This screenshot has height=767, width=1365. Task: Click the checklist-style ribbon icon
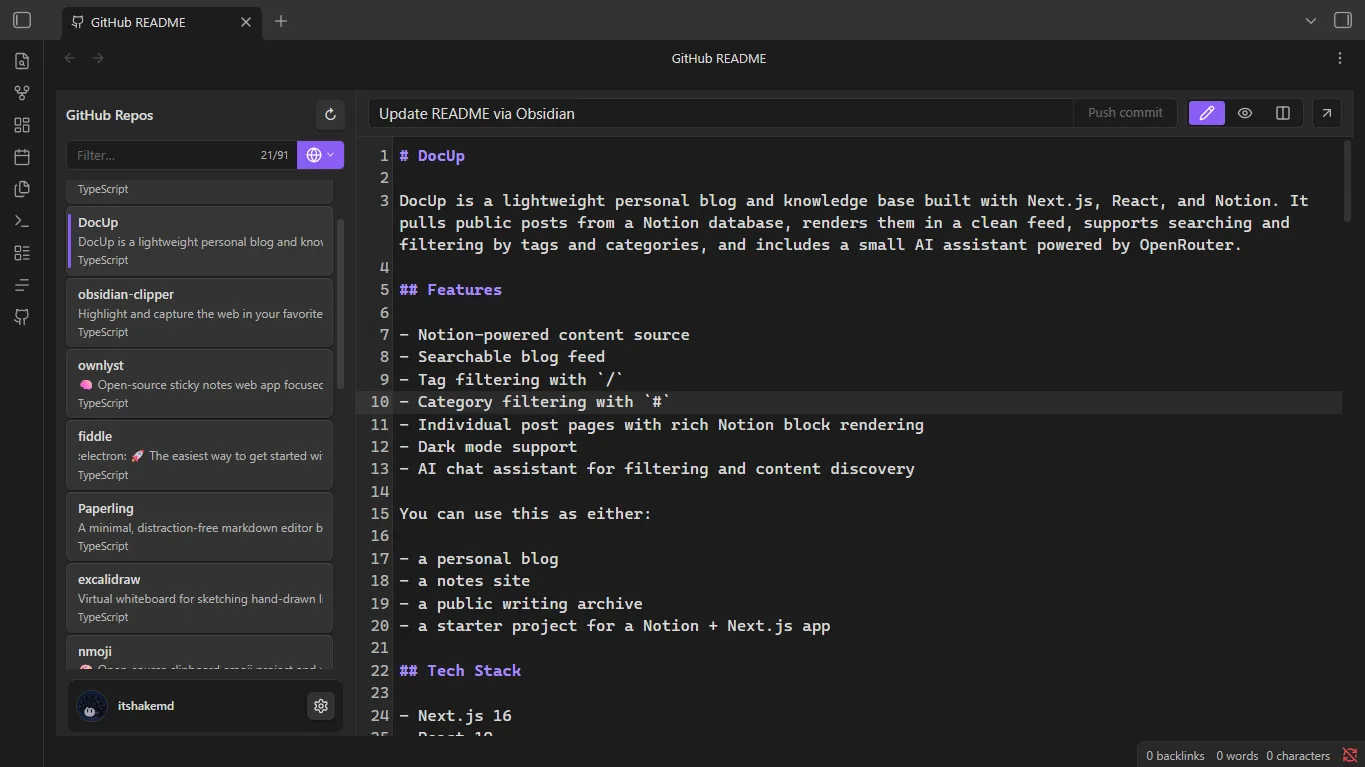click(22, 253)
